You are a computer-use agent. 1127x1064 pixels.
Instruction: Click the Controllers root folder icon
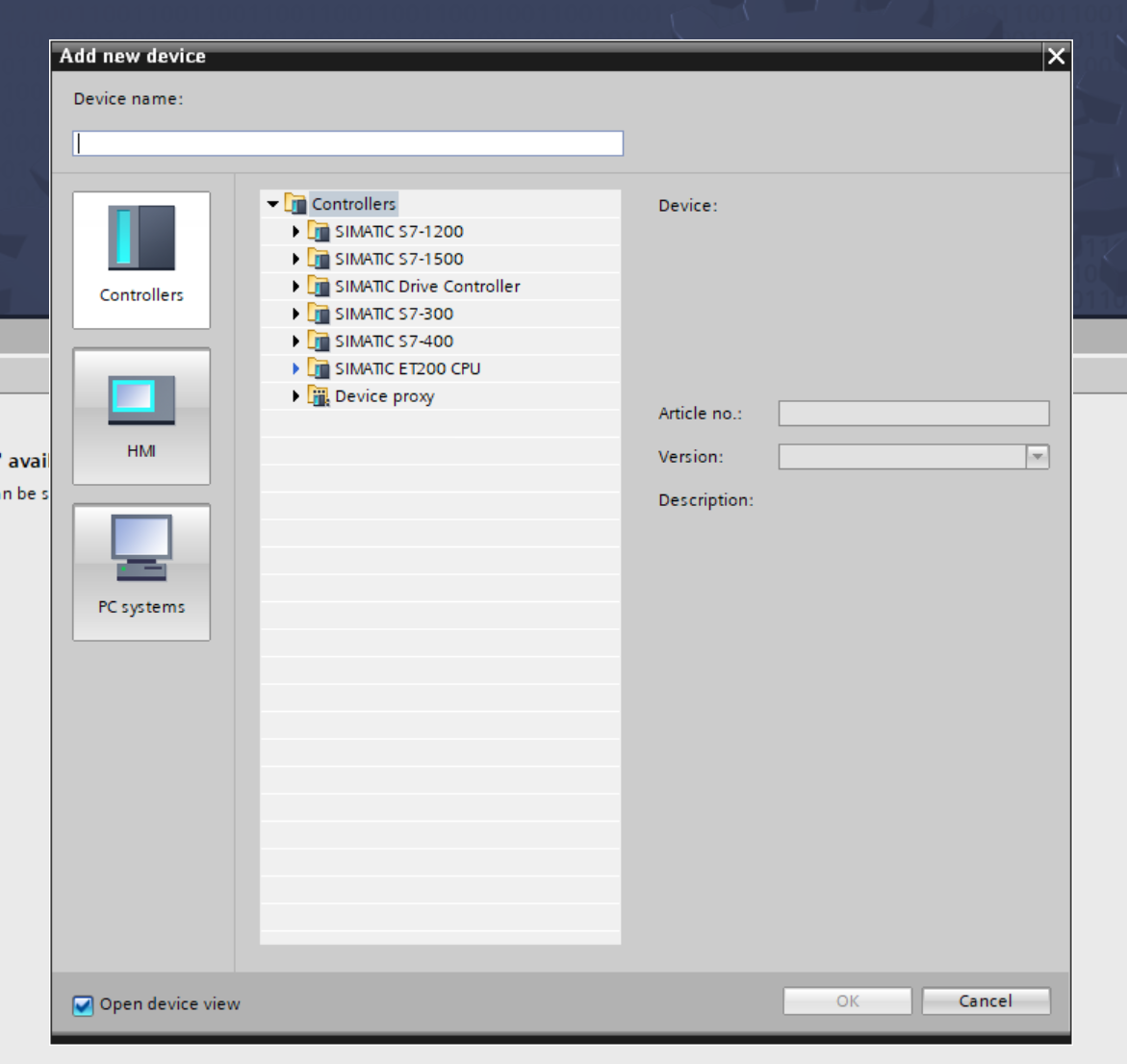[x=295, y=204]
